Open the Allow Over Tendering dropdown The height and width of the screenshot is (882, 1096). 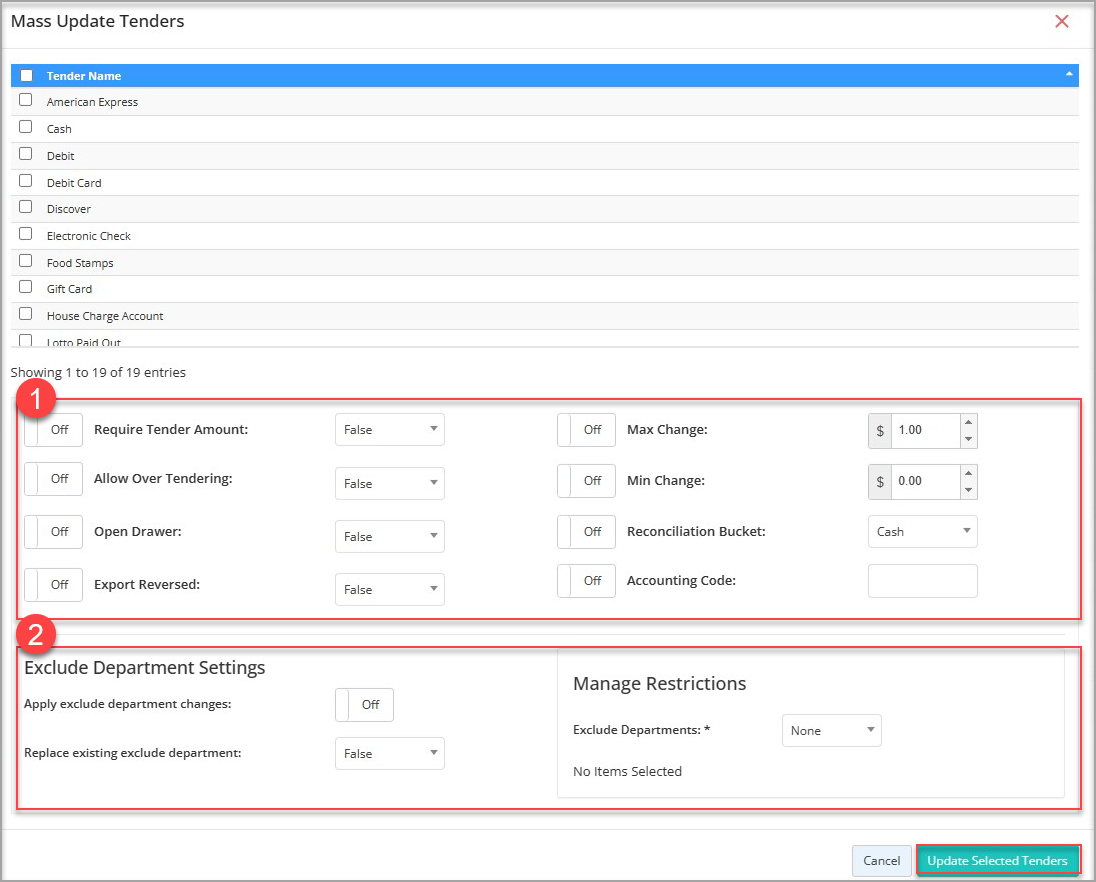(x=390, y=484)
